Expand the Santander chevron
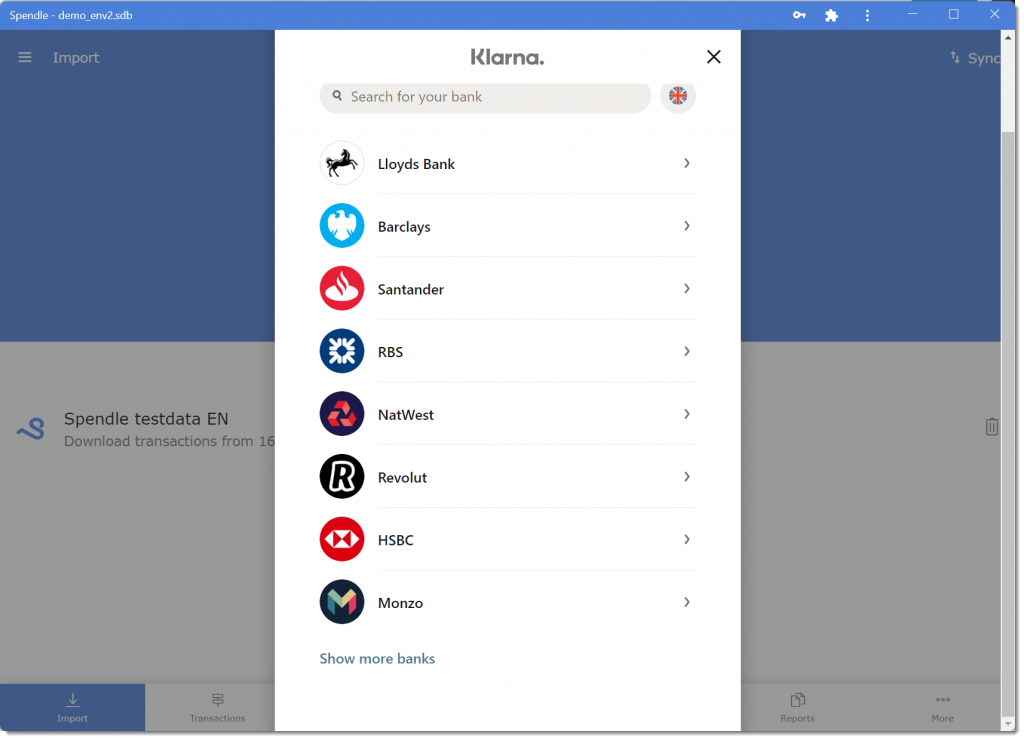1024x740 pixels. pos(686,289)
